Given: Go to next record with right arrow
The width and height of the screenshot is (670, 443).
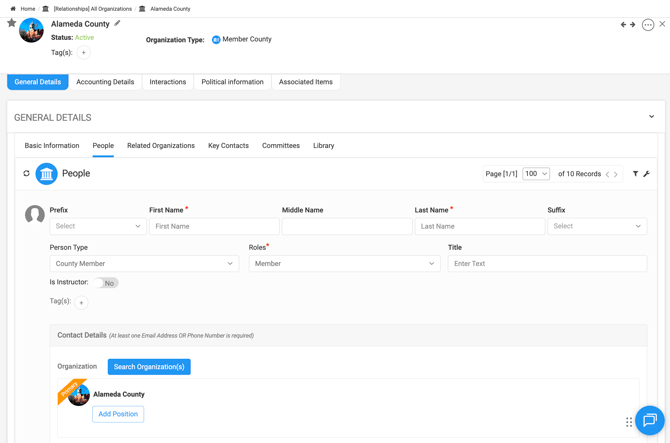Looking at the screenshot, I should coord(633,25).
